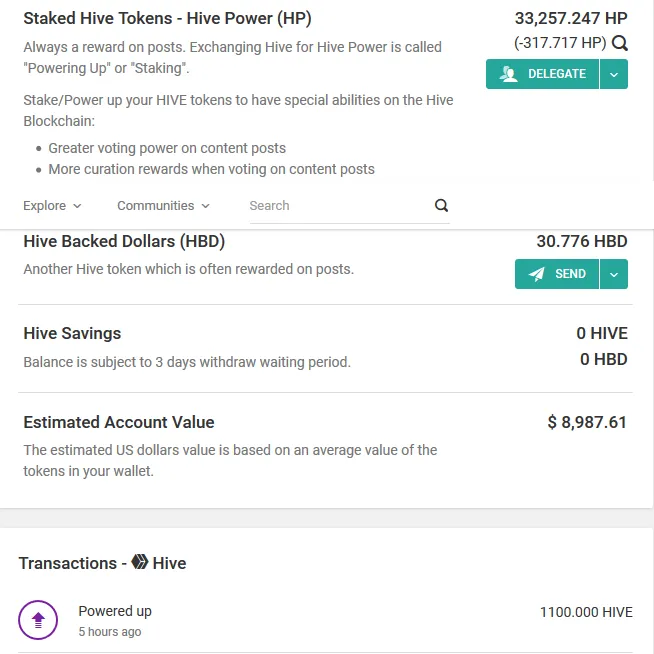This screenshot has height=654, width=654.
Task: Open the dropdown arrow beside SEND
Action: (x=614, y=274)
